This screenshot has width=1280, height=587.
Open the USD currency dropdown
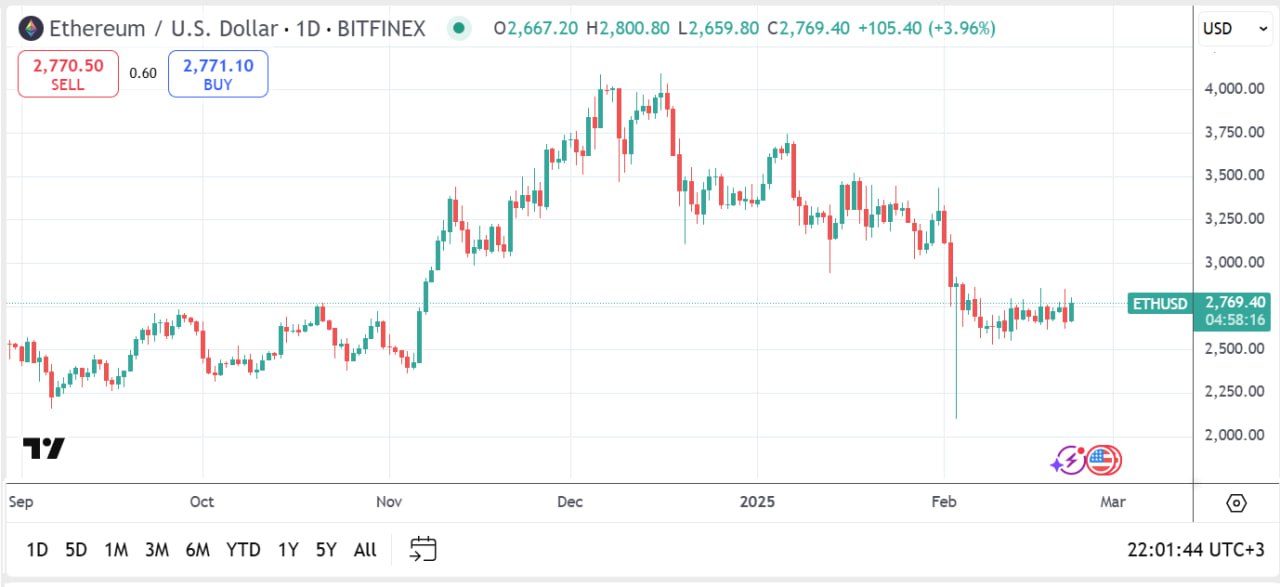tap(1235, 28)
